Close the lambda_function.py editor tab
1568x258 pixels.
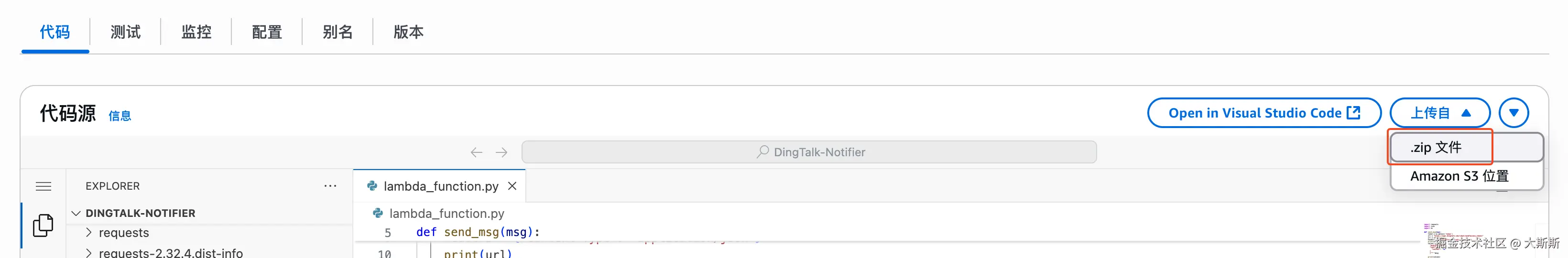pos(512,185)
